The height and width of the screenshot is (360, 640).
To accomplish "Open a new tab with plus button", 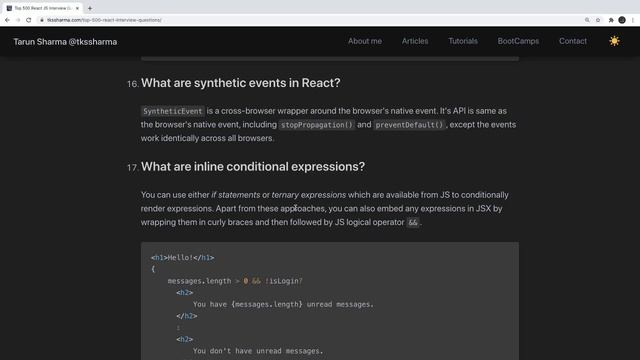I will [x=90, y=8].
